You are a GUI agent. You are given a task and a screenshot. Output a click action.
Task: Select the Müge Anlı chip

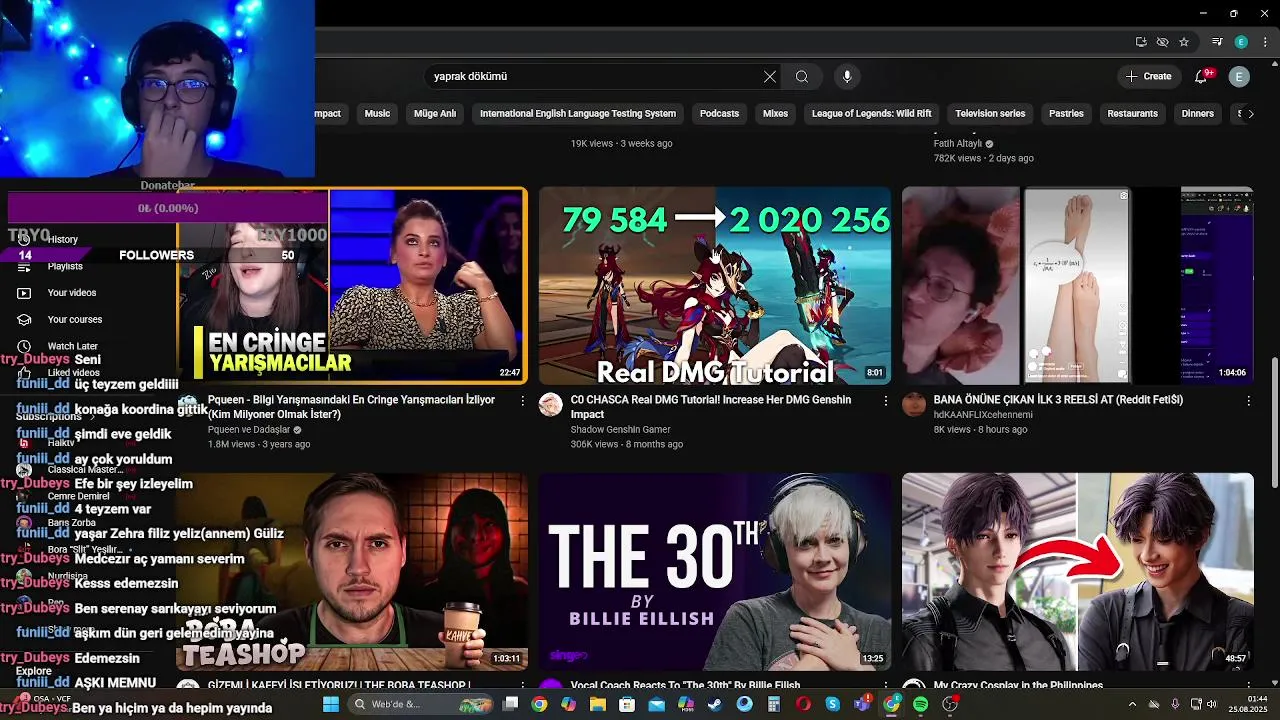coord(435,114)
